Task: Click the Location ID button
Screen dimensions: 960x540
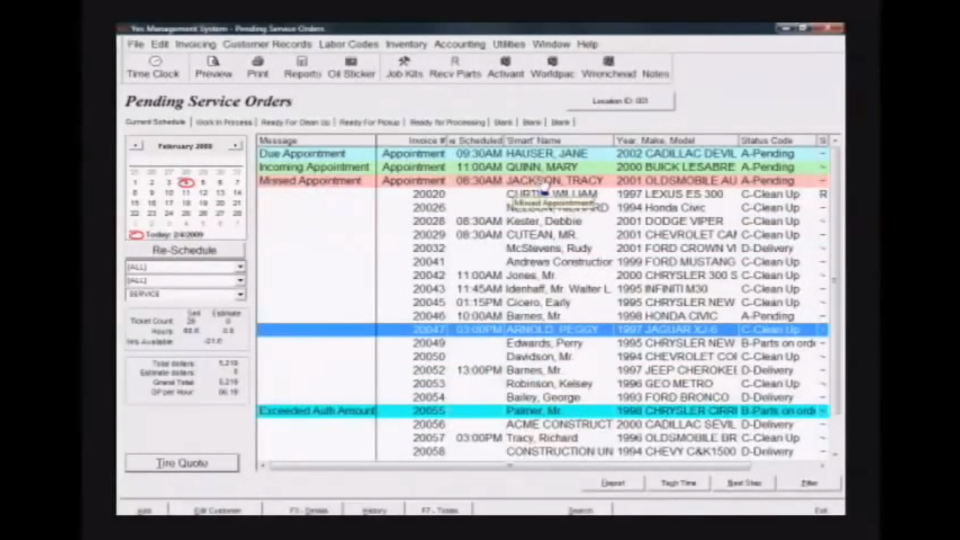Action: click(620, 101)
